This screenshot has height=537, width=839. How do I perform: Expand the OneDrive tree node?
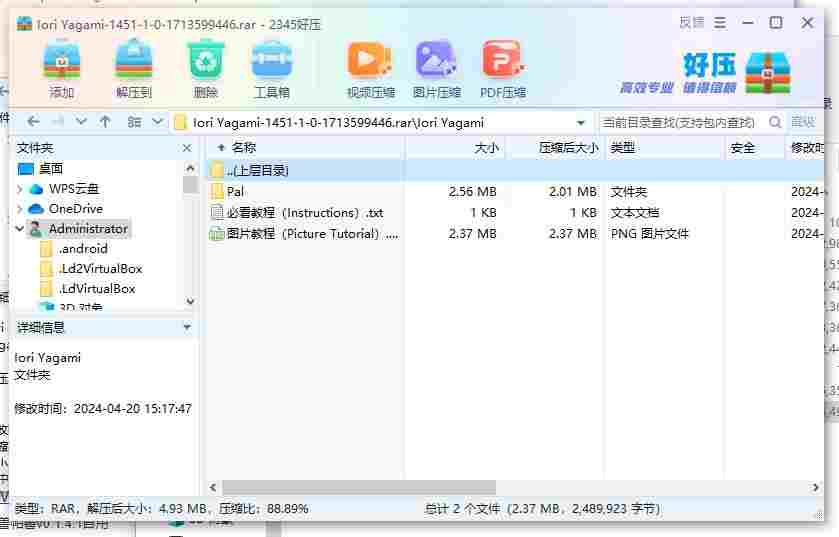[20, 209]
